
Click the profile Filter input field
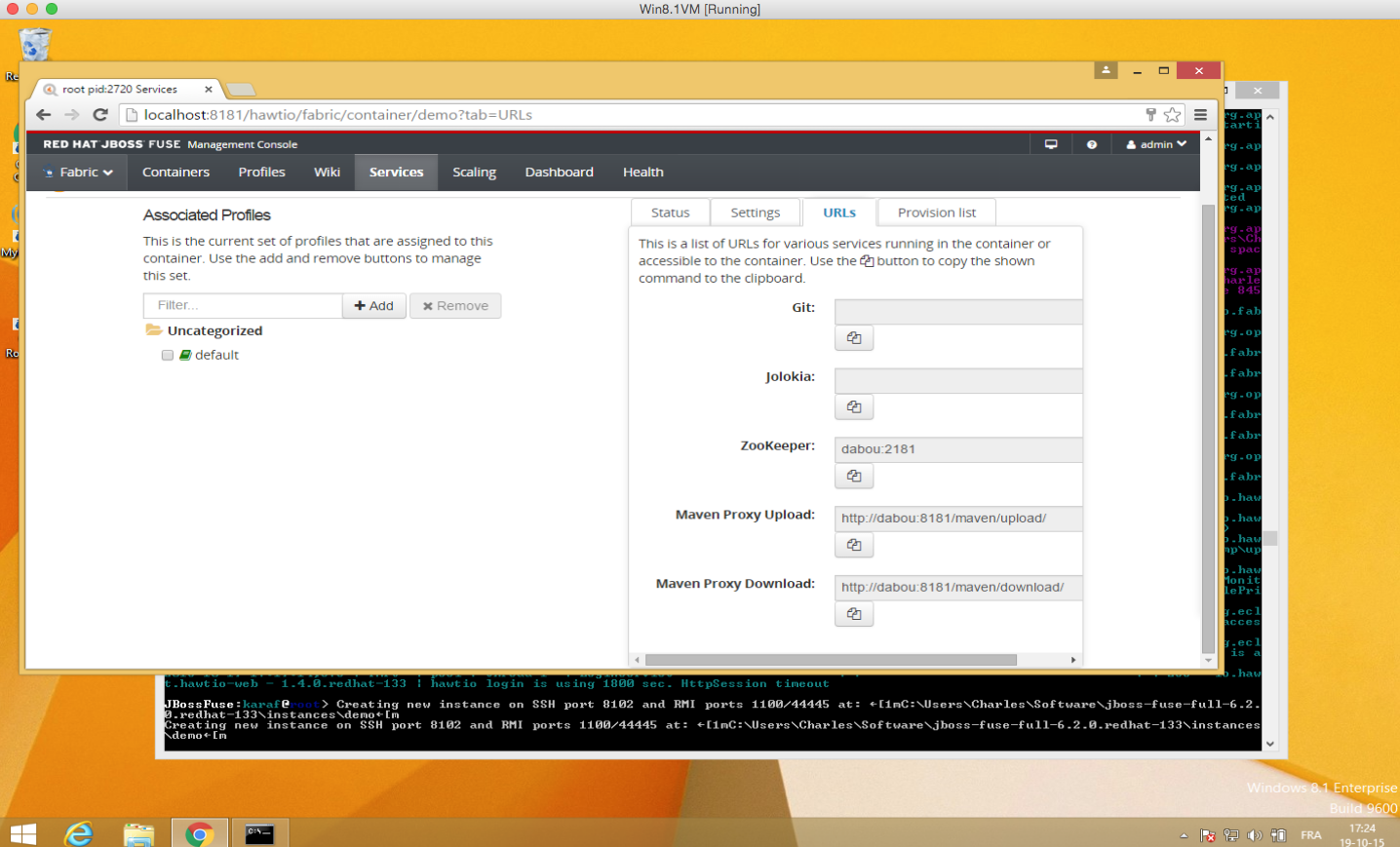coord(244,306)
